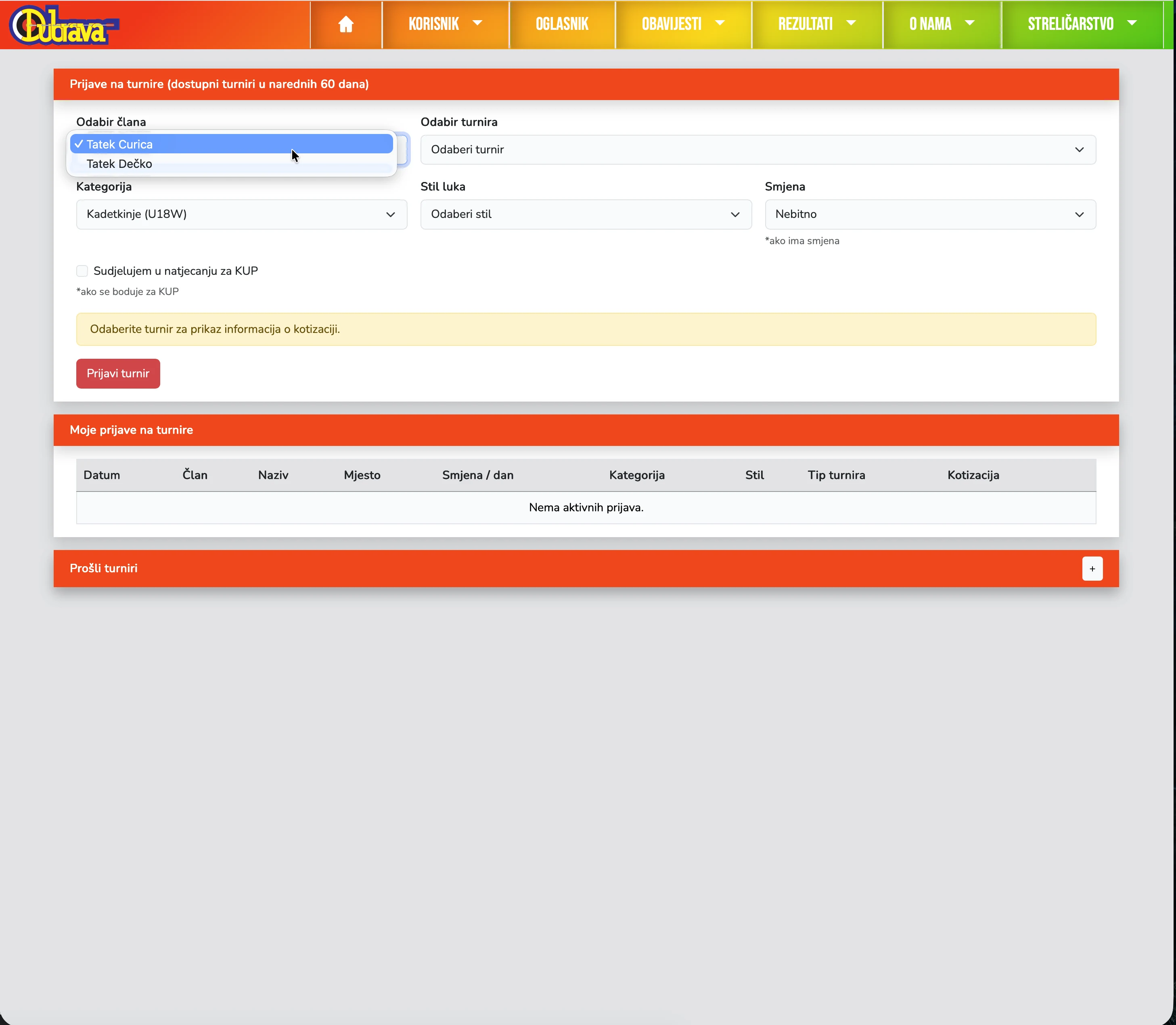Expand the plus icon on Prošli turniri
Image resolution: width=1176 pixels, height=1025 pixels.
tap(1092, 569)
